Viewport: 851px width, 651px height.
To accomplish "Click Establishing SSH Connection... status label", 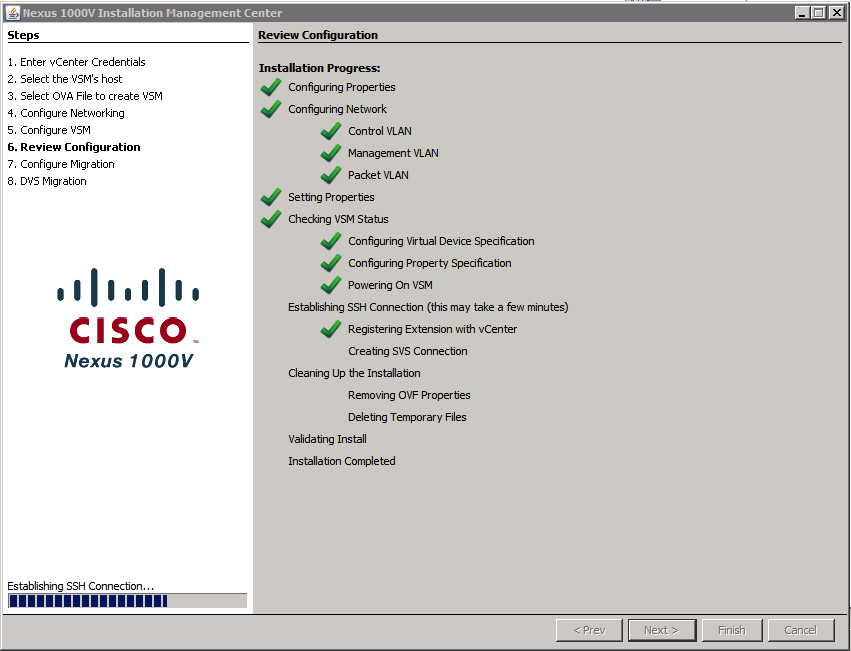I will [x=80, y=586].
